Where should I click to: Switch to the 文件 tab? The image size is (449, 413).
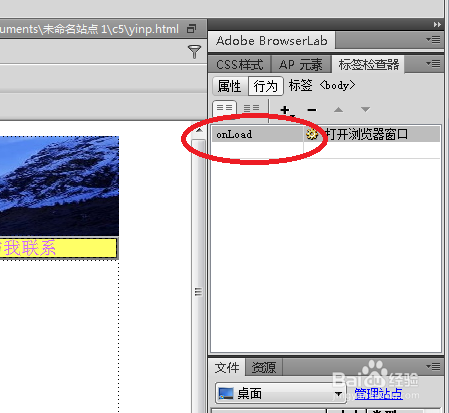[227, 368]
